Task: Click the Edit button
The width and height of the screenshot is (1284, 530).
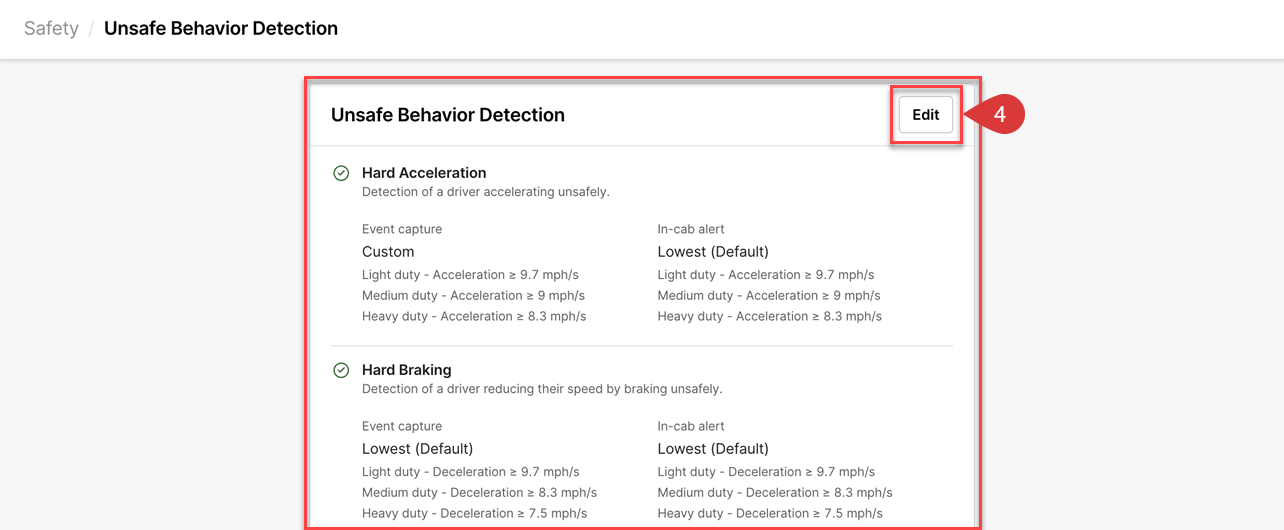Action: click(925, 115)
